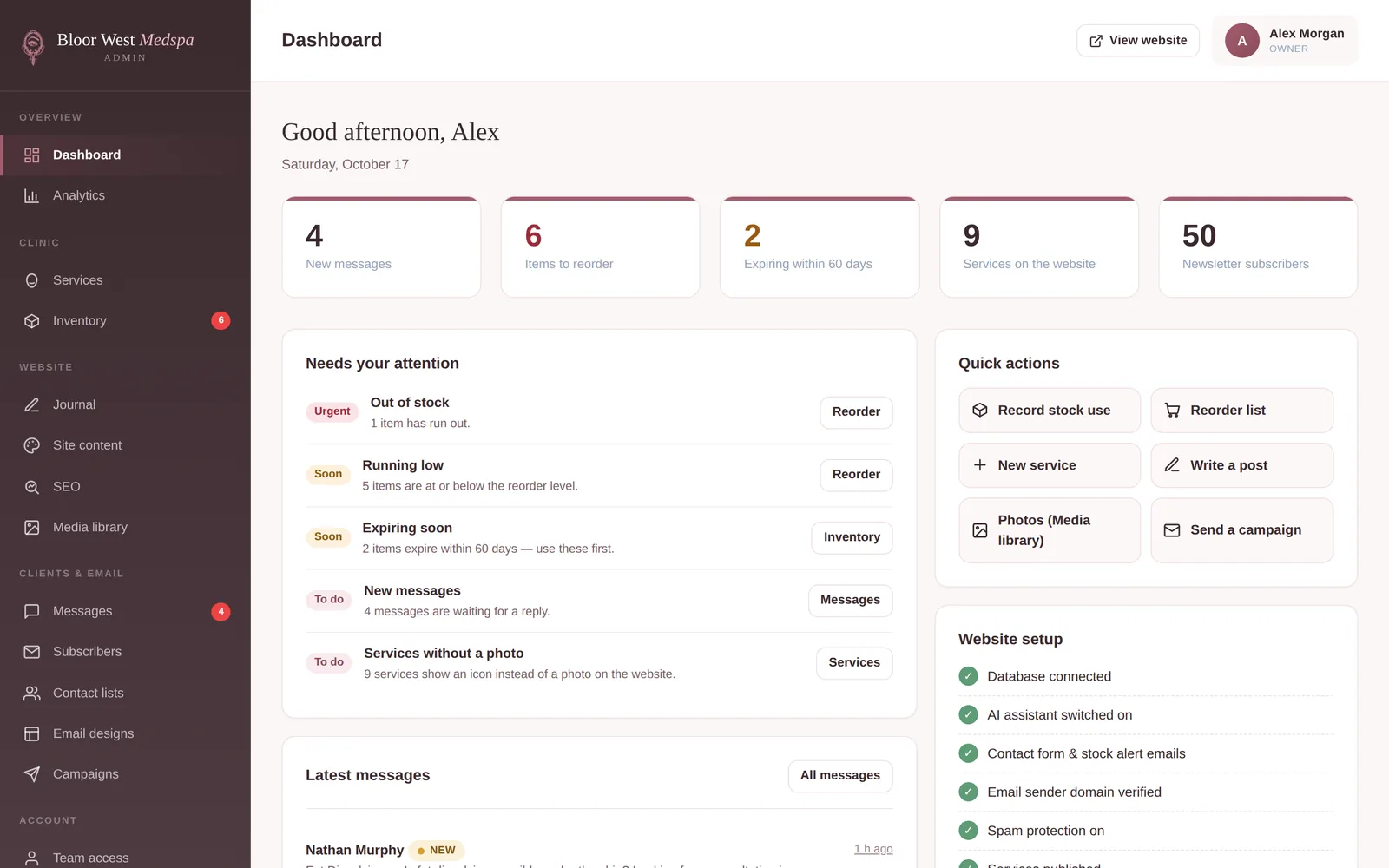The height and width of the screenshot is (868, 1389).
Task: Click the '1 h ago' timestamp link
Action: click(x=873, y=849)
